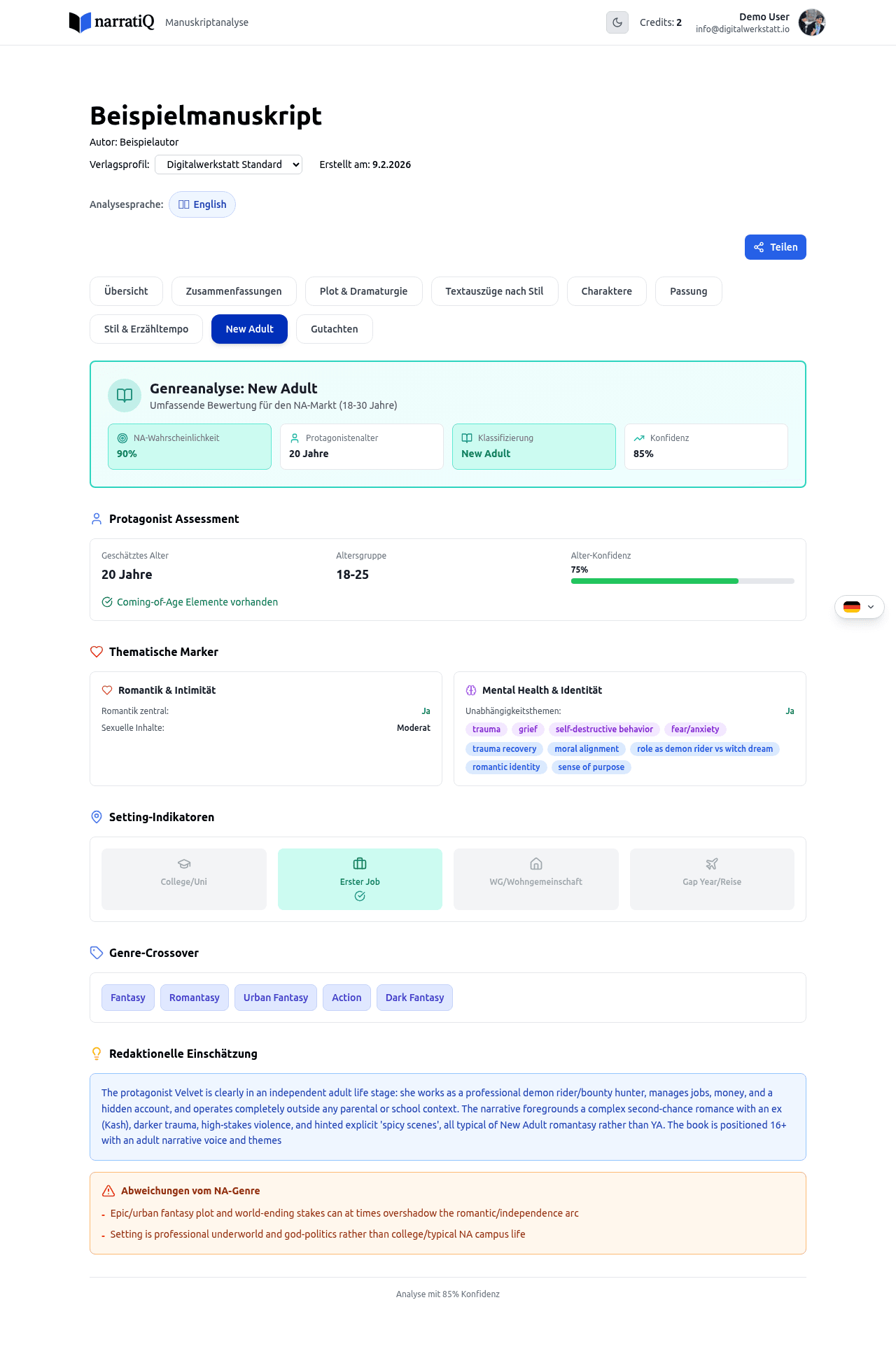896x1356 pixels.
Task: Expand the German flag language selector
Action: [859, 607]
